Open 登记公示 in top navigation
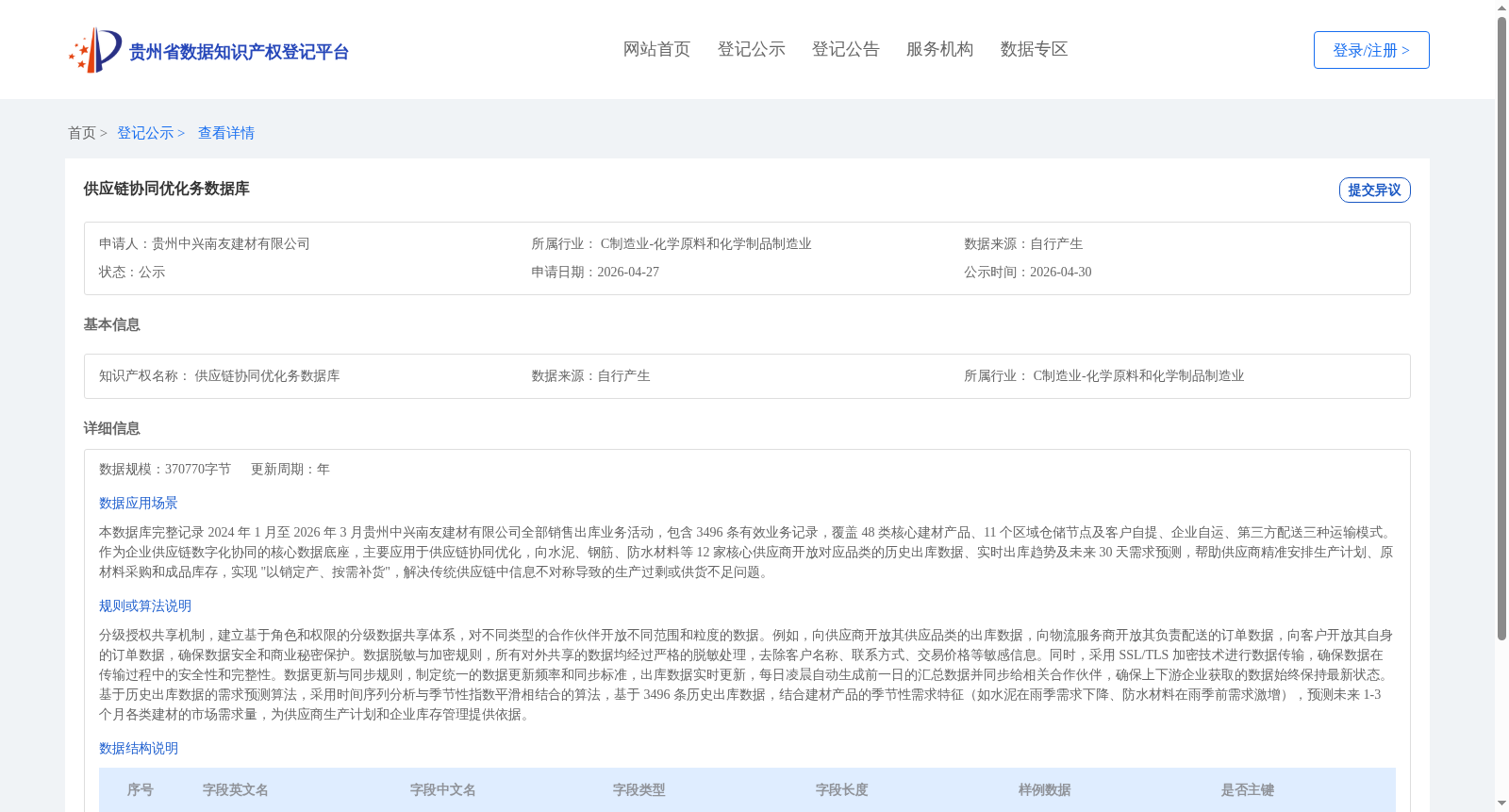1509x812 pixels. (751, 49)
